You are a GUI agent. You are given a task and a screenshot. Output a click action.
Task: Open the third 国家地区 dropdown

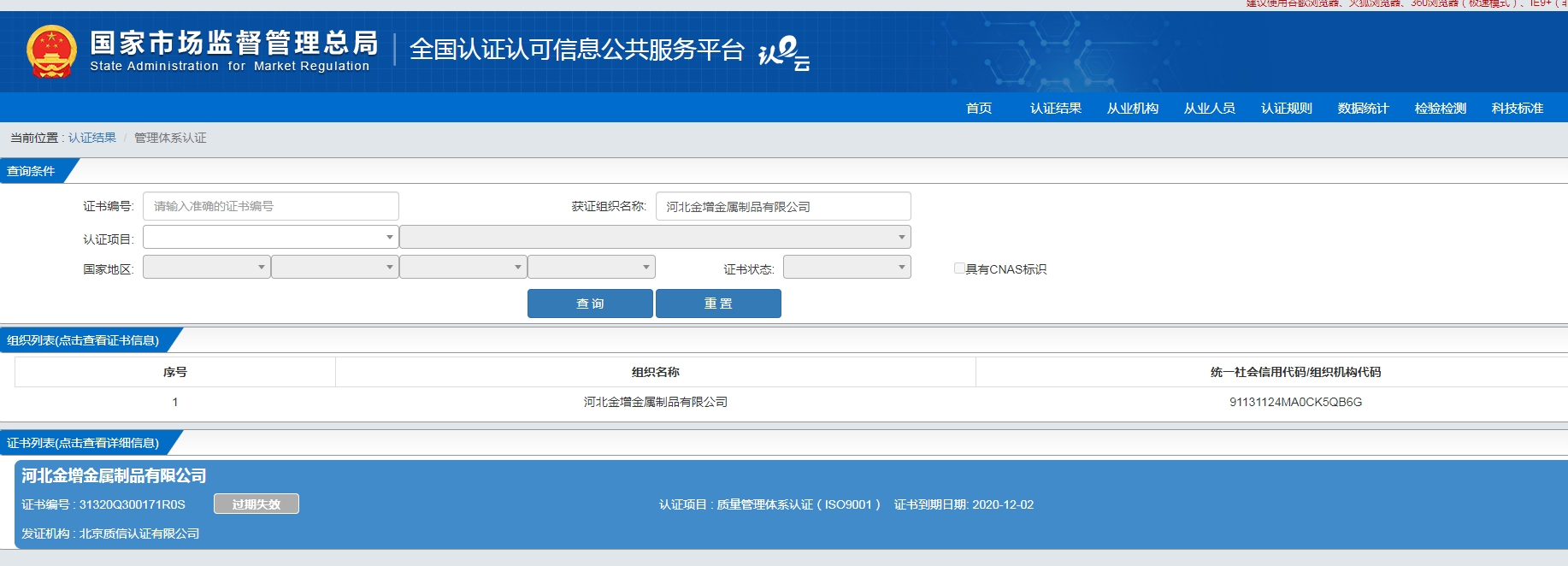coord(463,267)
